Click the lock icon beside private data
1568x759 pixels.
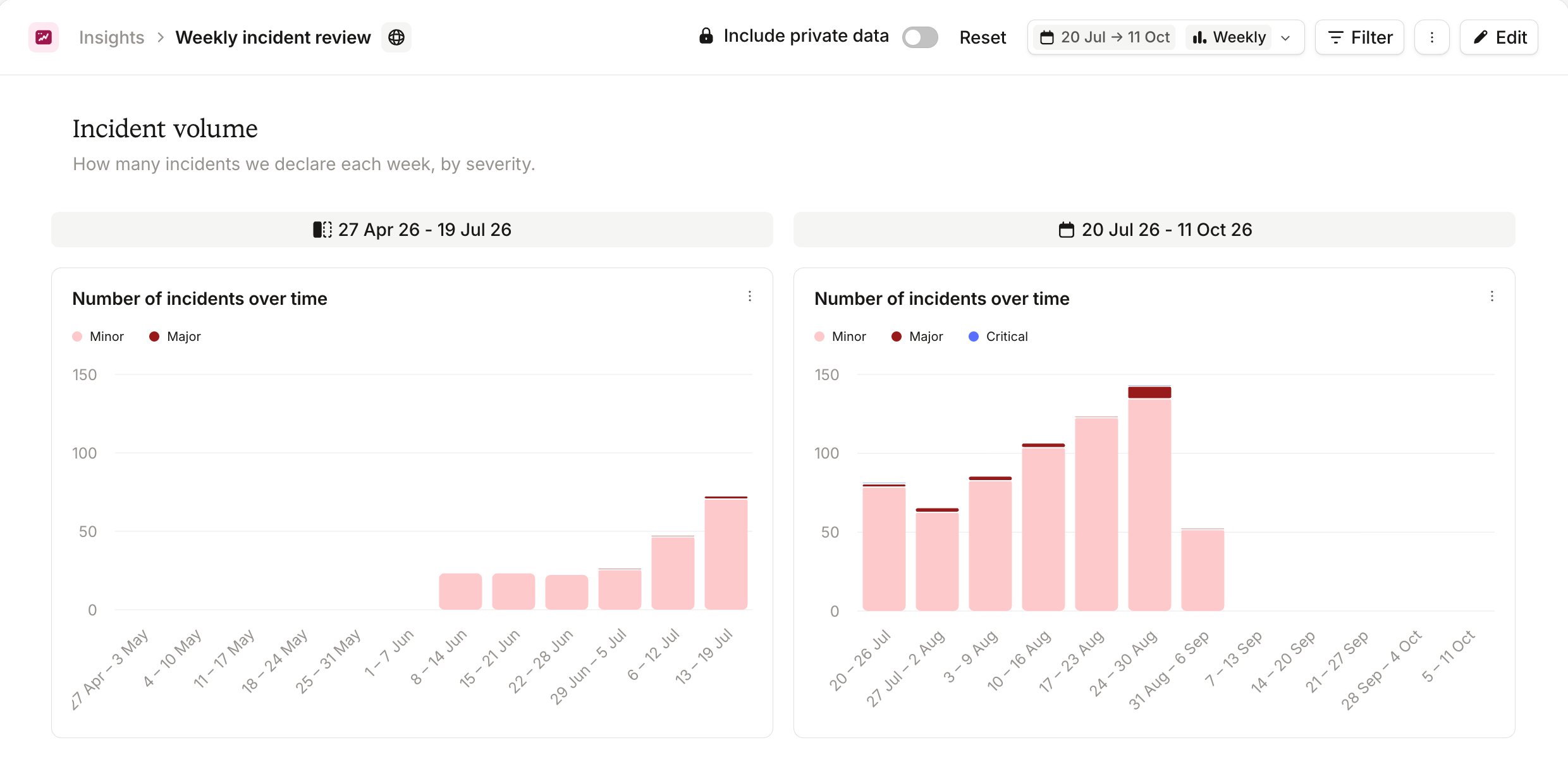click(x=706, y=36)
